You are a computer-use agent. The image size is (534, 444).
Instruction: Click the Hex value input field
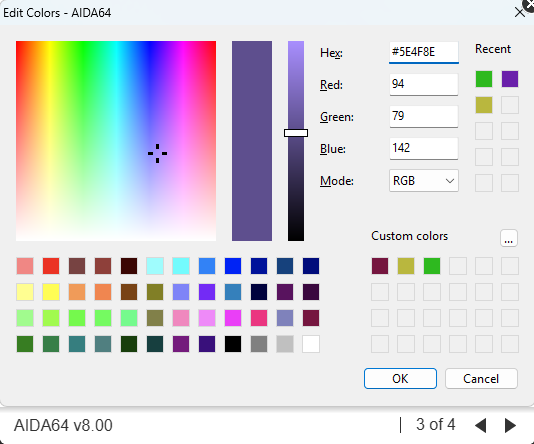(x=424, y=52)
